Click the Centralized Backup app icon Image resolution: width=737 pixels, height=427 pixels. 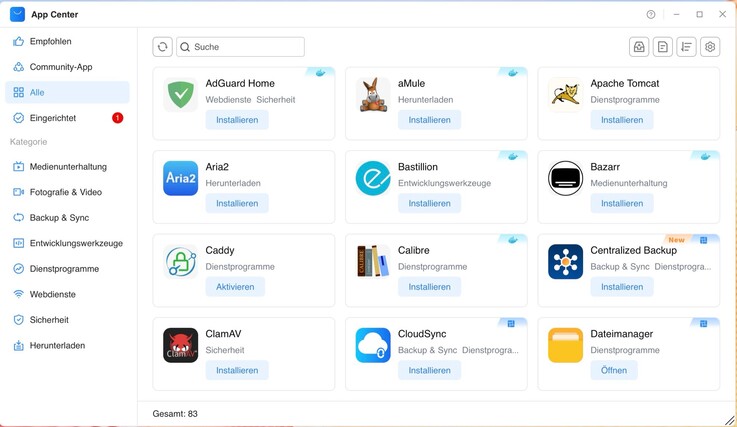tap(565, 261)
